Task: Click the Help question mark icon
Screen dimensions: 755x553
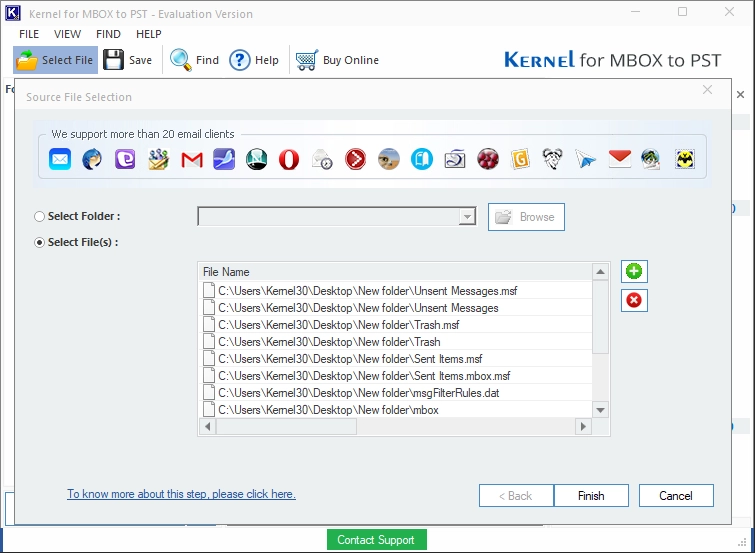Action: point(239,60)
